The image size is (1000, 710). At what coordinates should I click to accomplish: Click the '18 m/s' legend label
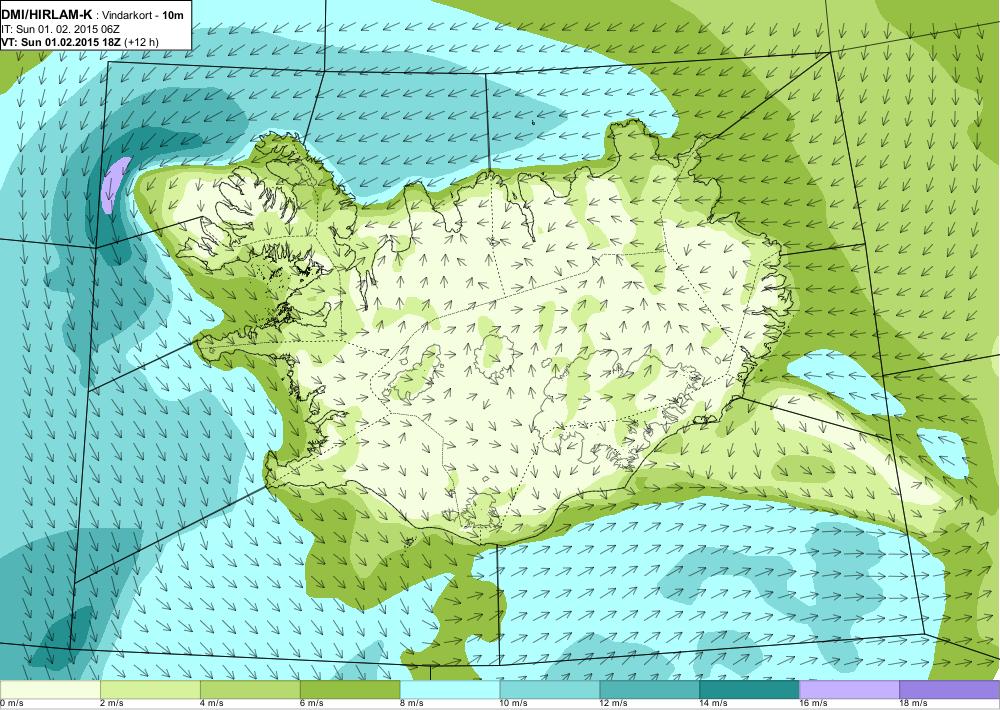[914, 704]
